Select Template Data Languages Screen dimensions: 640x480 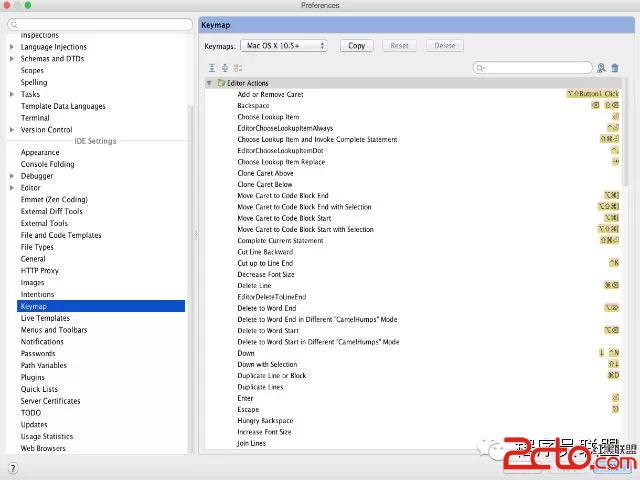click(63, 106)
